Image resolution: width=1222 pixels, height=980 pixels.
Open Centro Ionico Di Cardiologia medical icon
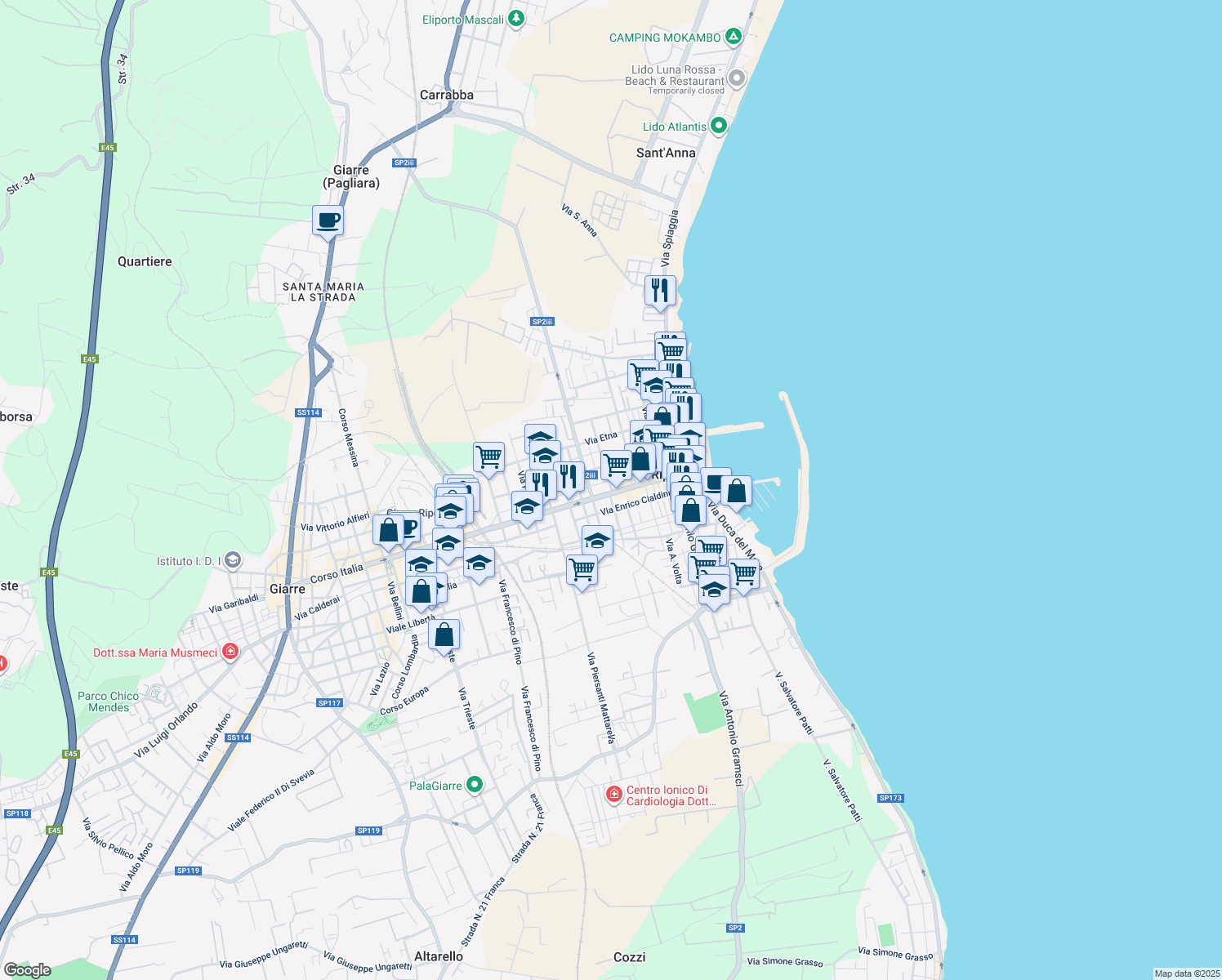(614, 795)
